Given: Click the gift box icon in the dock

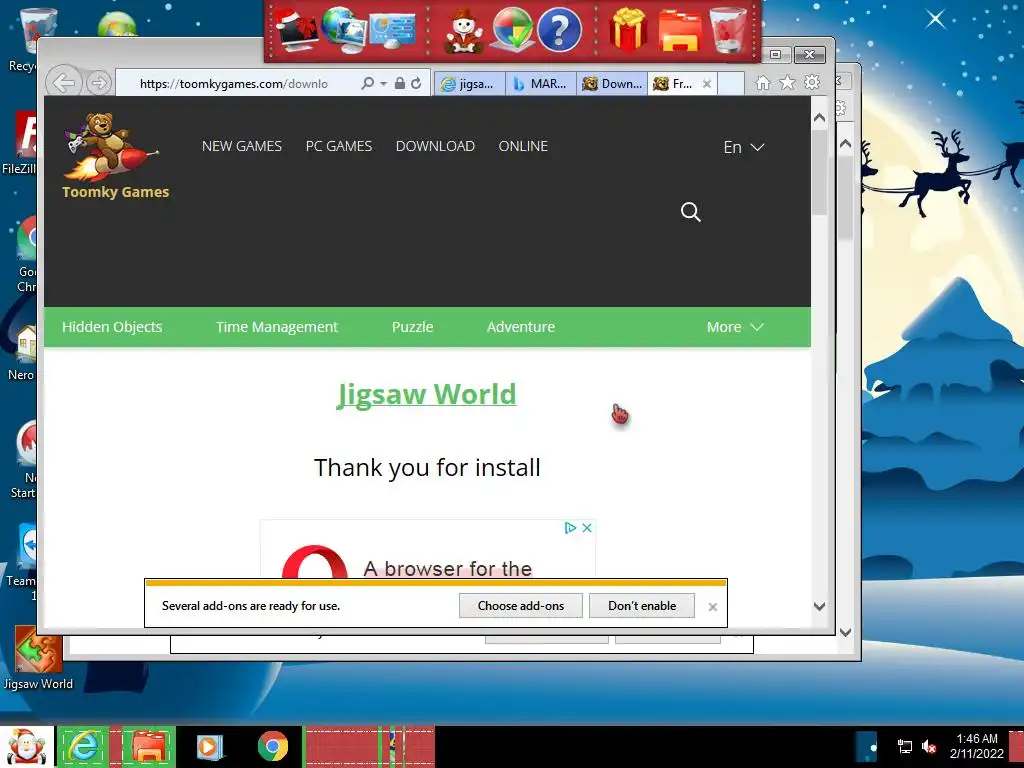Looking at the screenshot, I should [628, 30].
